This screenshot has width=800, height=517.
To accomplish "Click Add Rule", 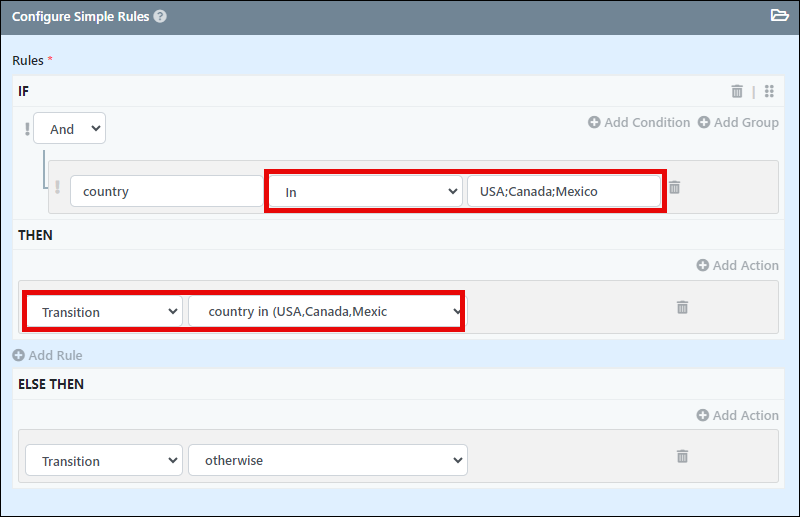I will 47,355.
